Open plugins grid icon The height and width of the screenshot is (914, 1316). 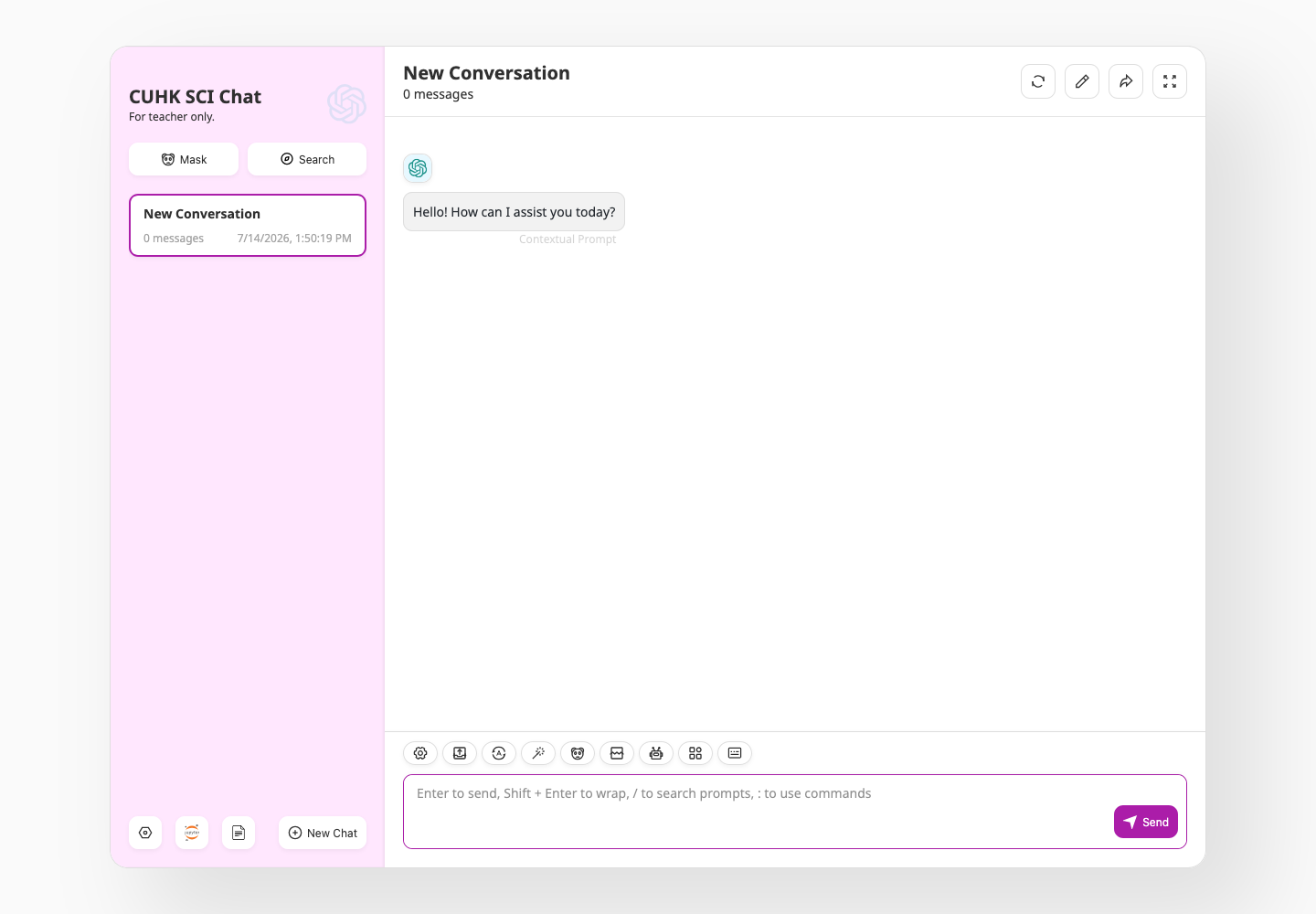pyautogui.click(x=695, y=753)
